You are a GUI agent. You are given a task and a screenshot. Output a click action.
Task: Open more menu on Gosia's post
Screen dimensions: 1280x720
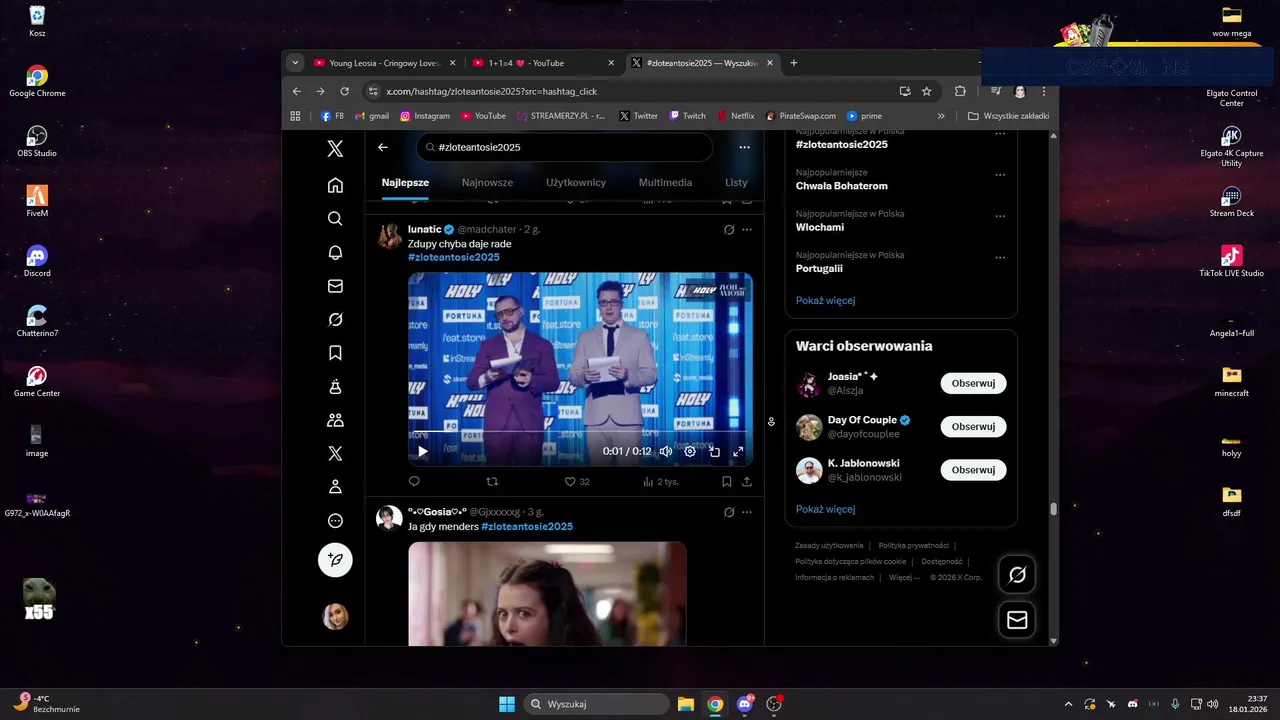point(747,512)
